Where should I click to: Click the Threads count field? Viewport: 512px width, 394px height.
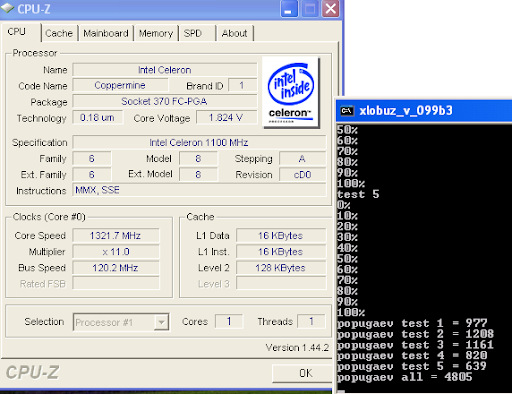click(x=311, y=321)
